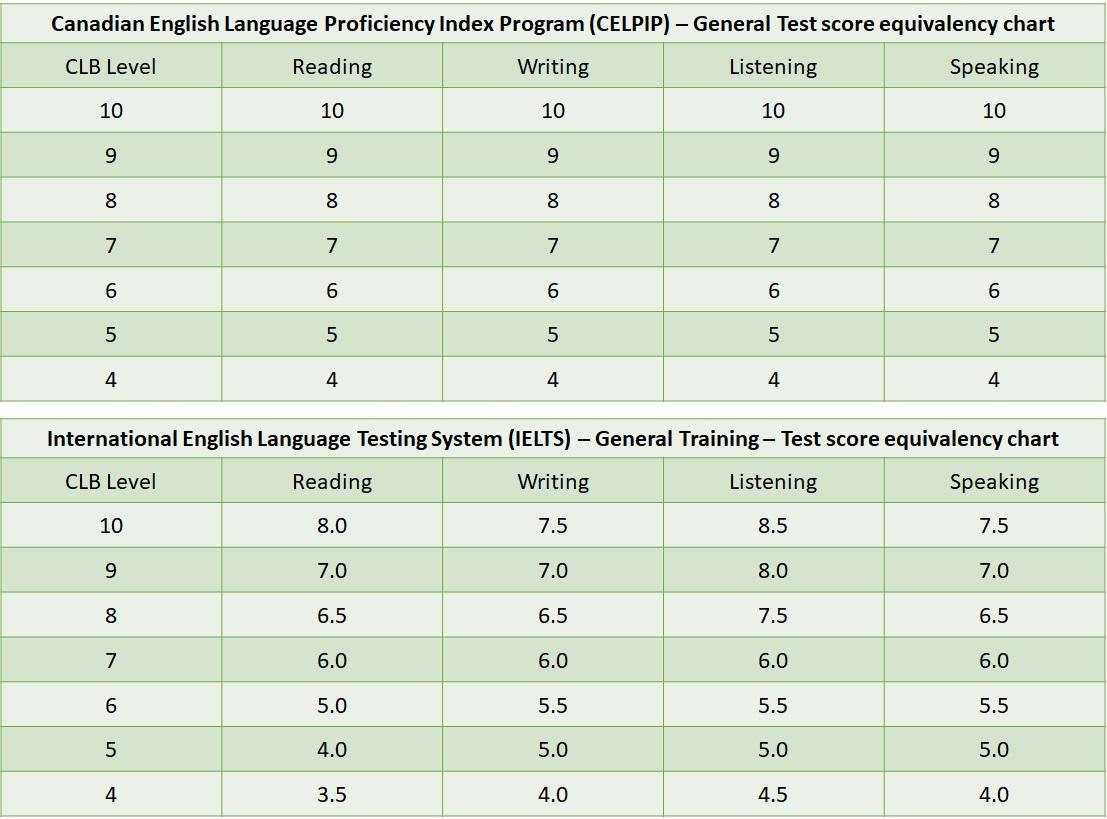Select IELTS Speaking score 7.5
The image size is (1107, 819).
[994, 526]
